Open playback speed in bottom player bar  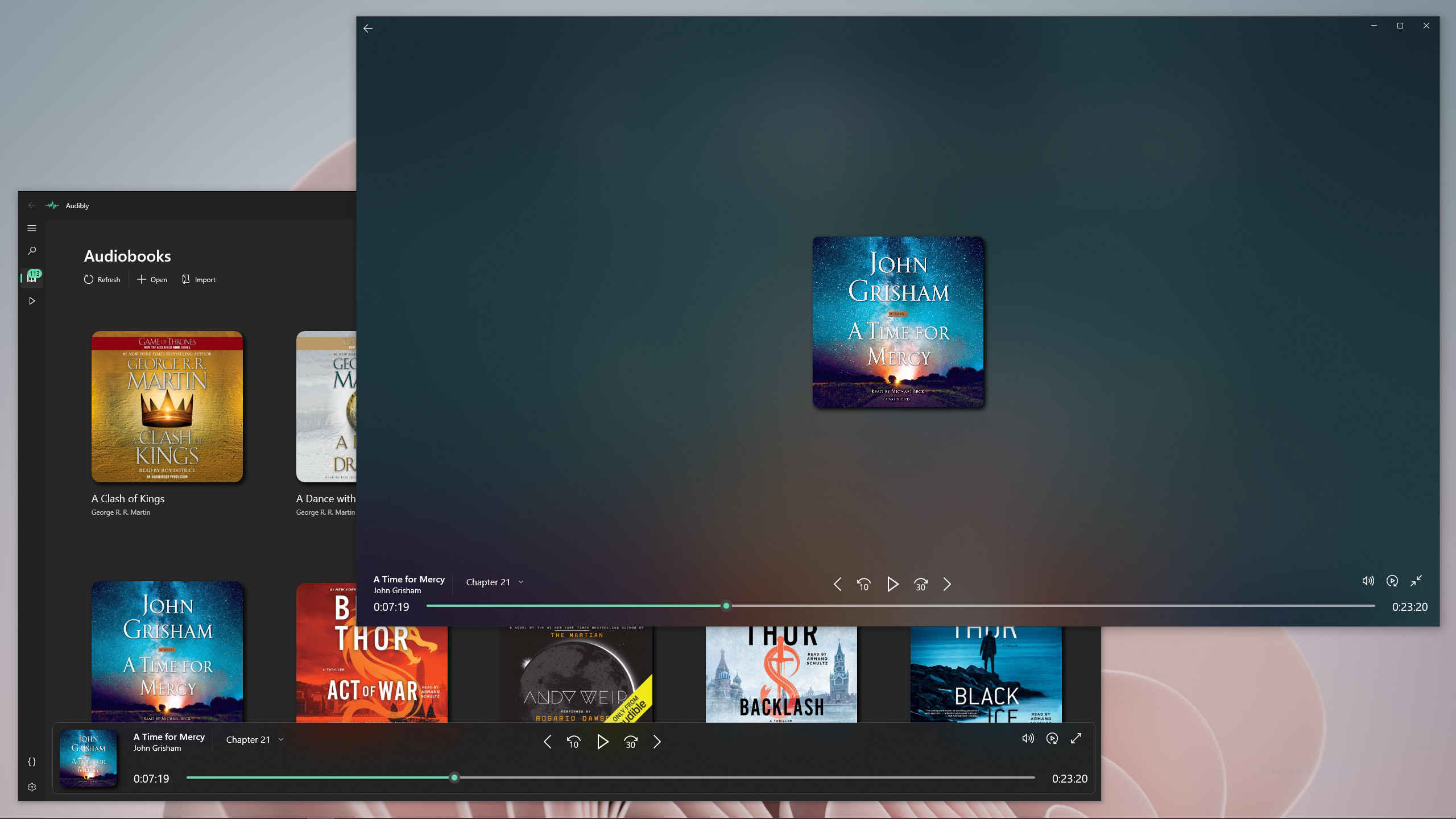point(1052,738)
